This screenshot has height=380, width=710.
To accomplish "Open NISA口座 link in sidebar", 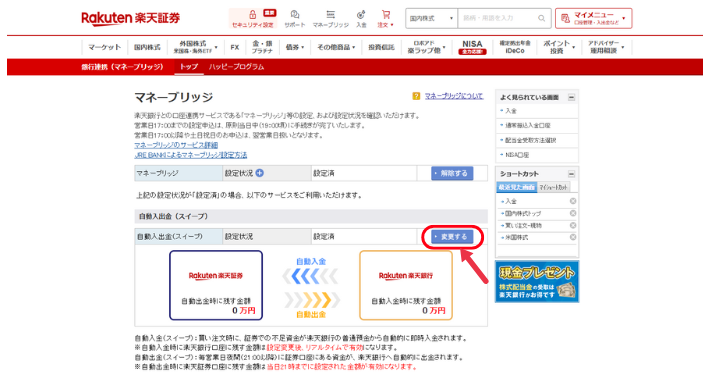I will click(517, 155).
